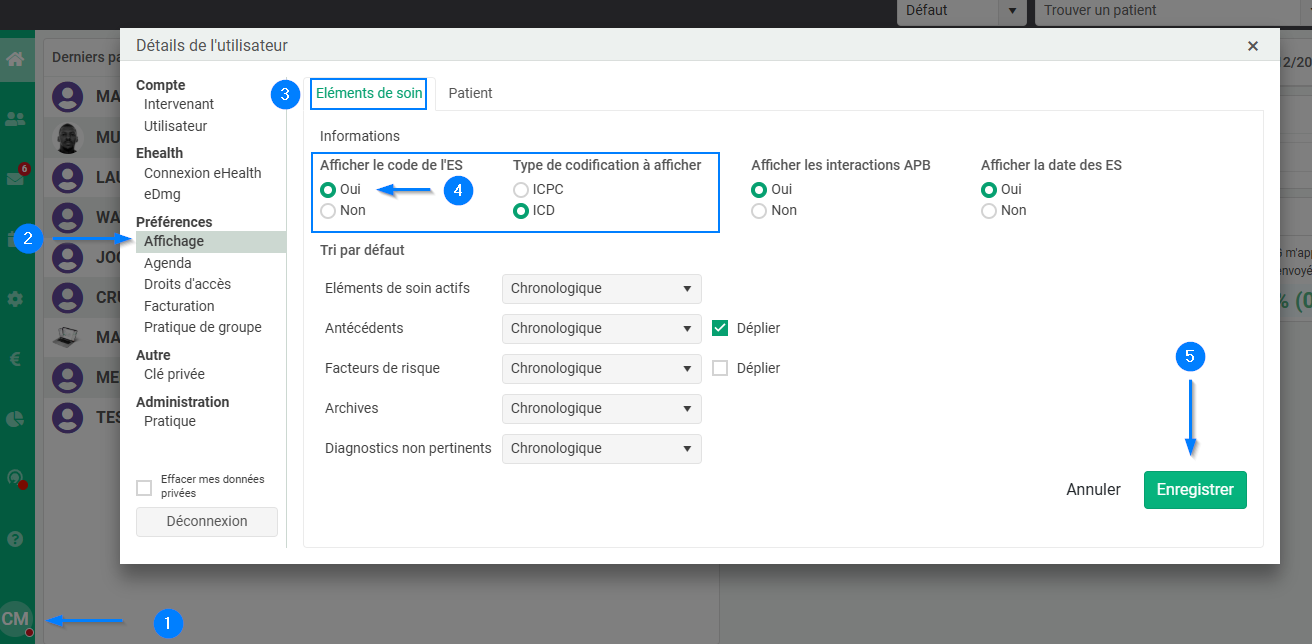1312x644 pixels.
Task: Click the home icon in the sidebar
Action: tap(15, 58)
